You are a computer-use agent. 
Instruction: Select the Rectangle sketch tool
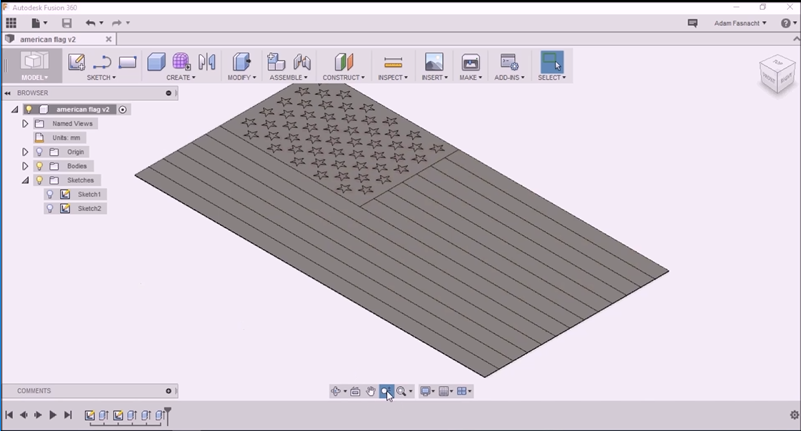click(127, 62)
